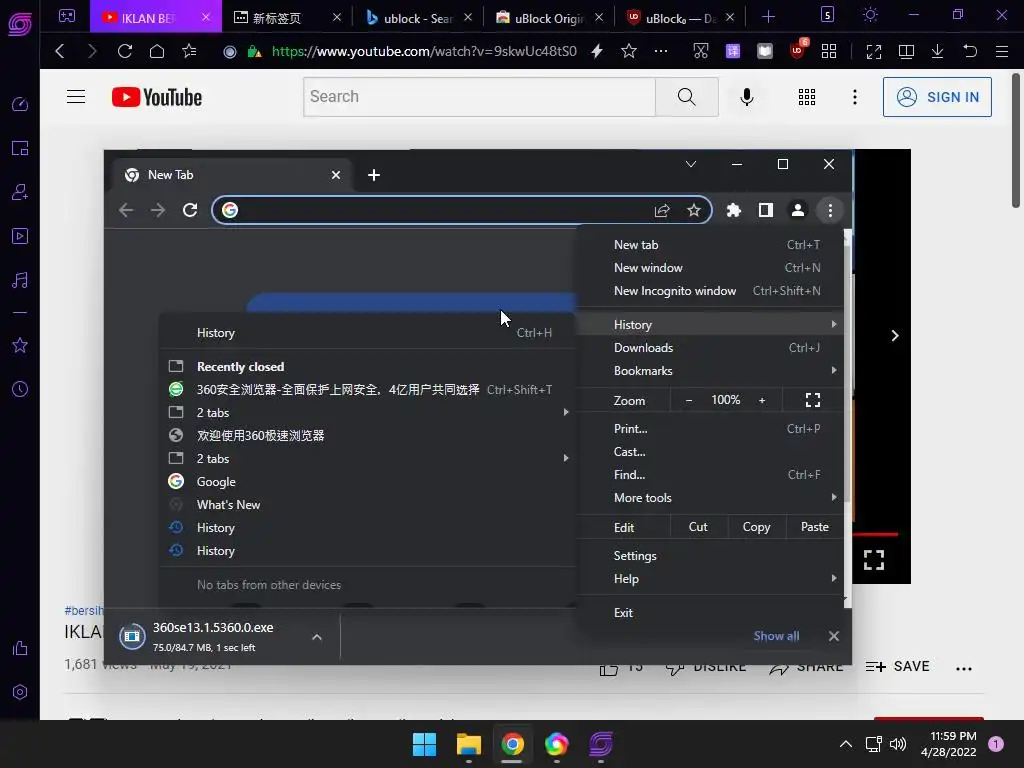1024x768 pixels.
Task: Click the YouTube logo
Action: point(157,97)
